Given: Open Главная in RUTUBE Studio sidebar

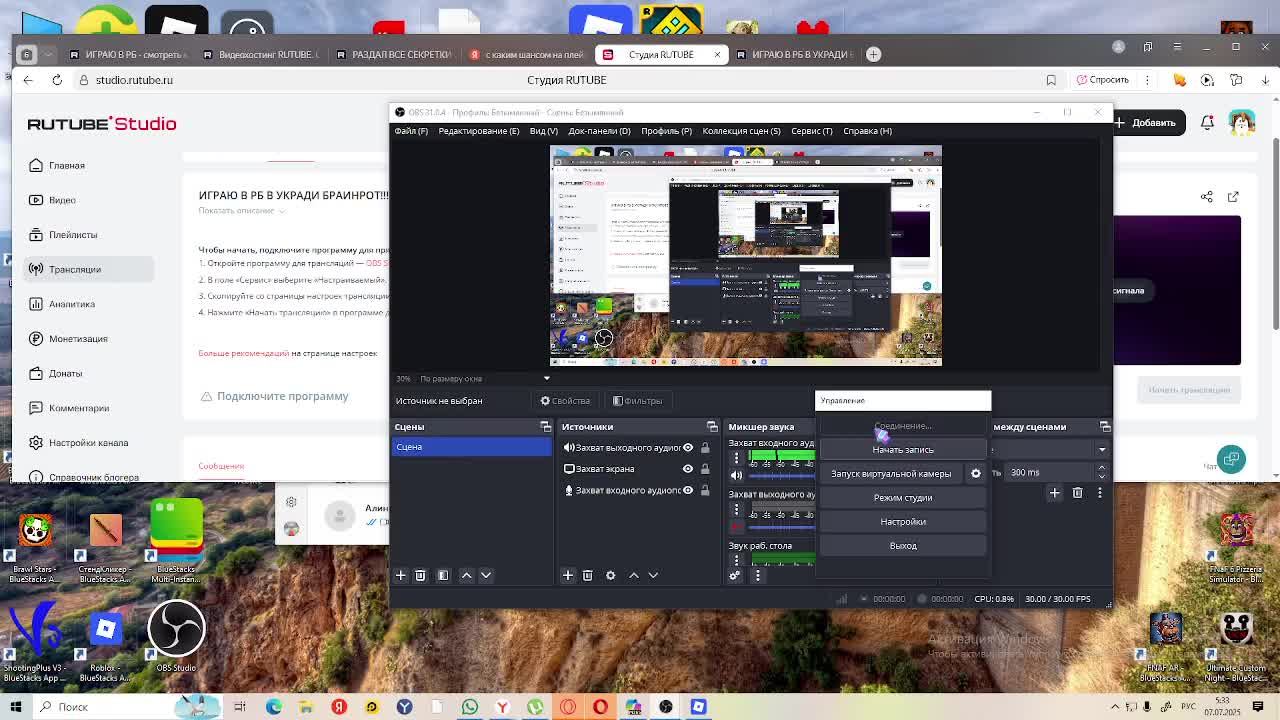Looking at the screenshot, I should coord(66,165).
